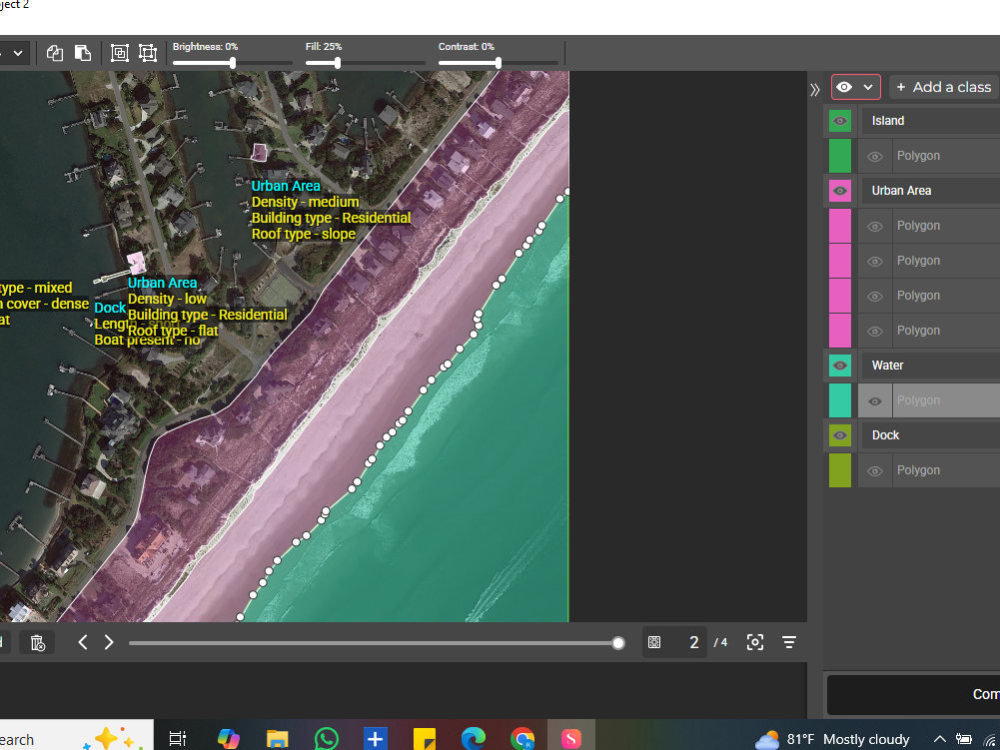Hide the first Urban Area Polygon

coord(875,226)
